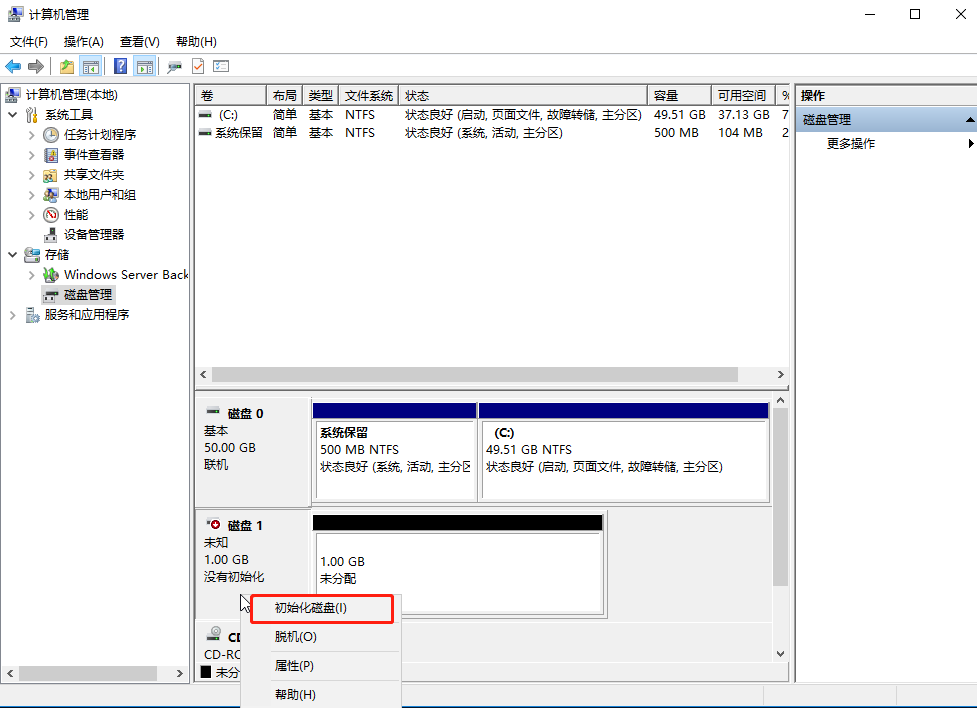Select 任务计划程序 in the tree
The image size is (977, 708).
tap(99, 135)
